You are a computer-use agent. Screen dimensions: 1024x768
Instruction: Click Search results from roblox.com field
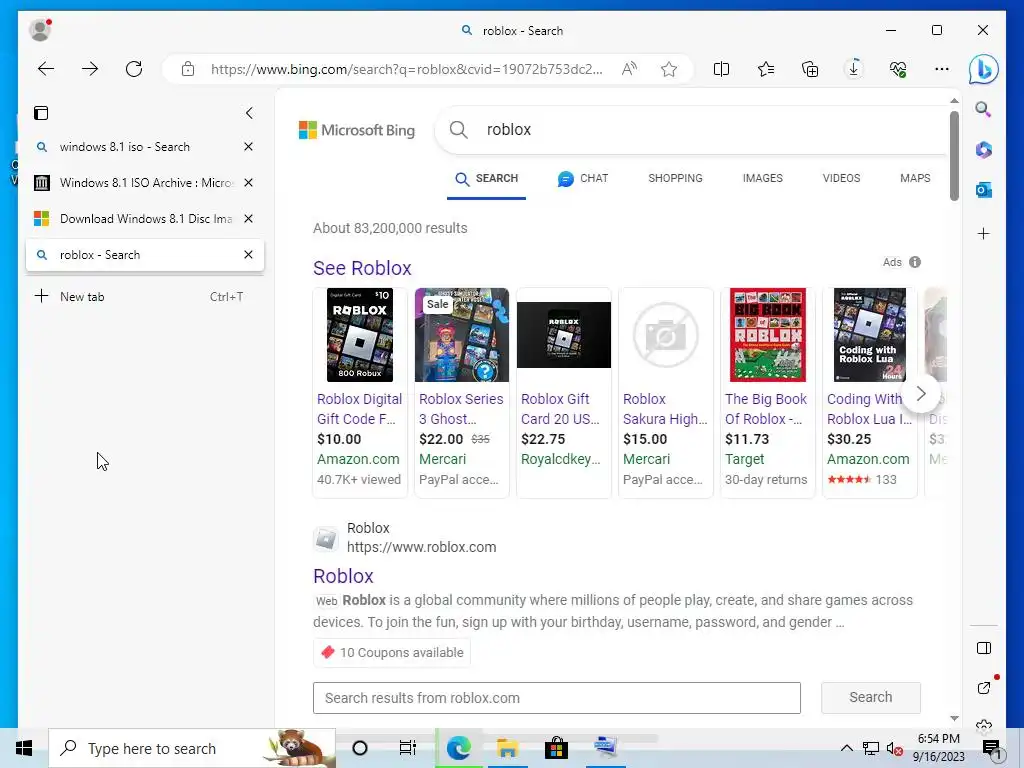pyautogui.click(x=556, y=698)
